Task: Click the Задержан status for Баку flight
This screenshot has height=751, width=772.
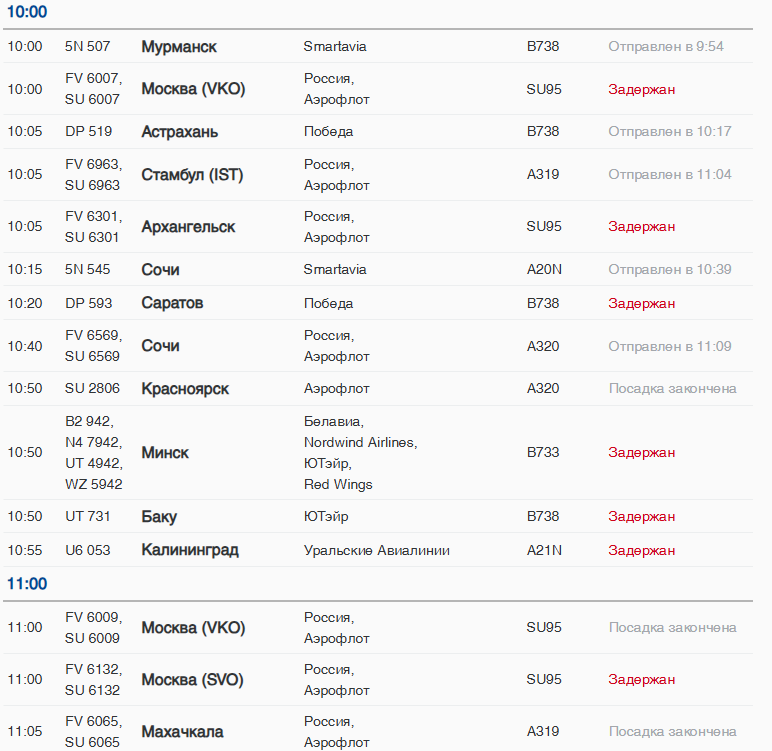Action: tap(642, 517)
